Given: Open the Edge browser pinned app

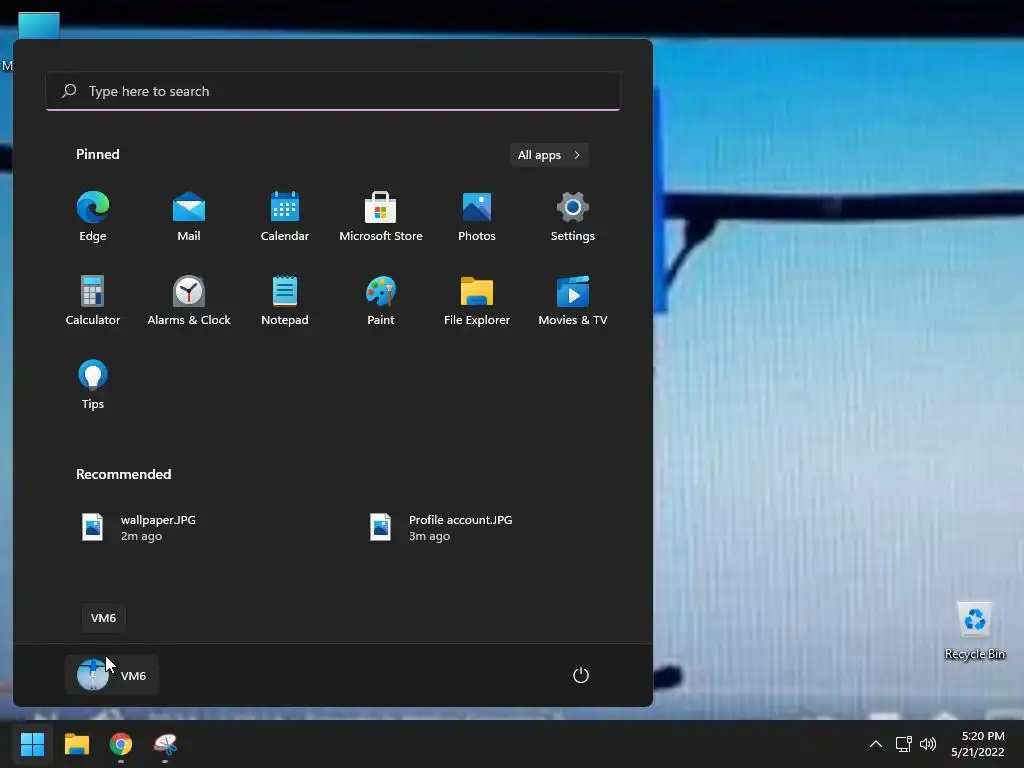Looking at the screenshot, I should 93,216.
